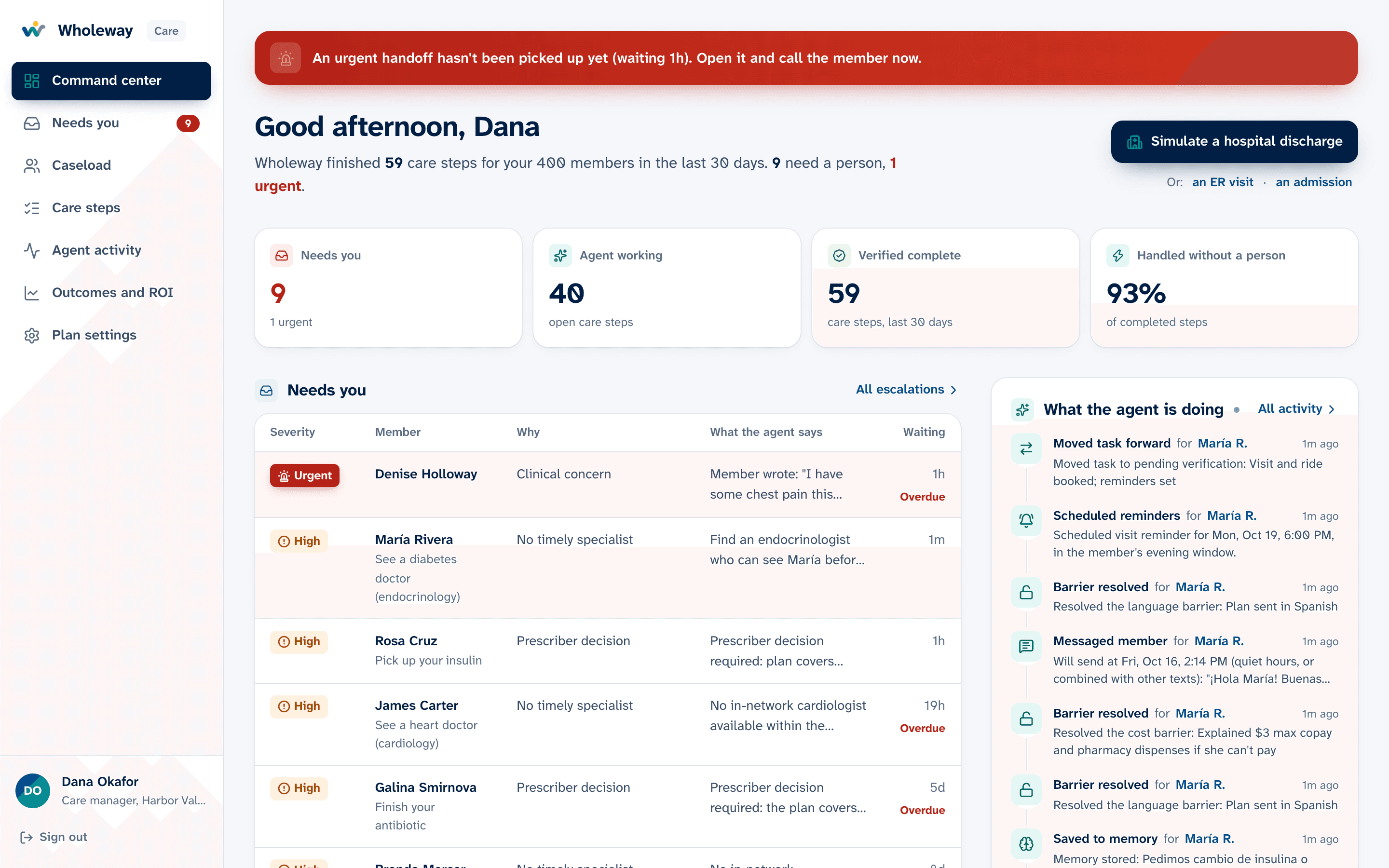Click the unlock icon for the cost barrier entry
The height and width of the screenshot is (868, 1389).
[1026, 718]
